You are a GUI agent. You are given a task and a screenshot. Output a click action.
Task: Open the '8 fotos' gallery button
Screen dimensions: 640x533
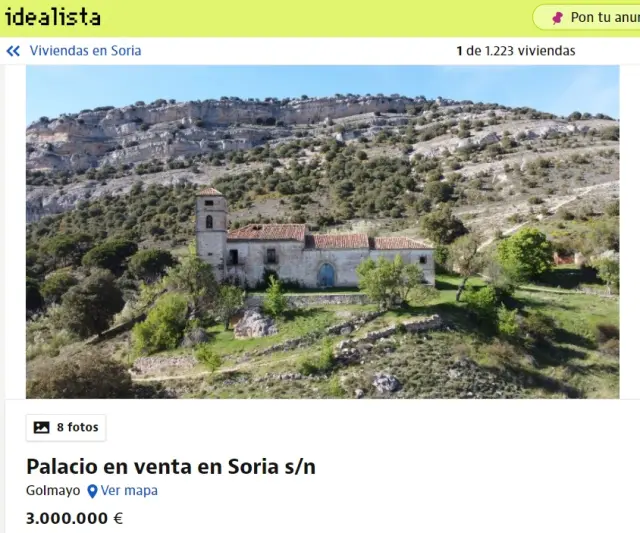[x=66, y=427]
